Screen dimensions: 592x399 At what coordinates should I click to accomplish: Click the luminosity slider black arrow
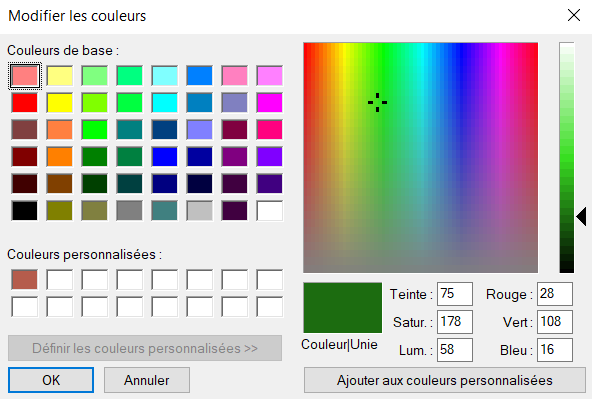tap(581, 216)
